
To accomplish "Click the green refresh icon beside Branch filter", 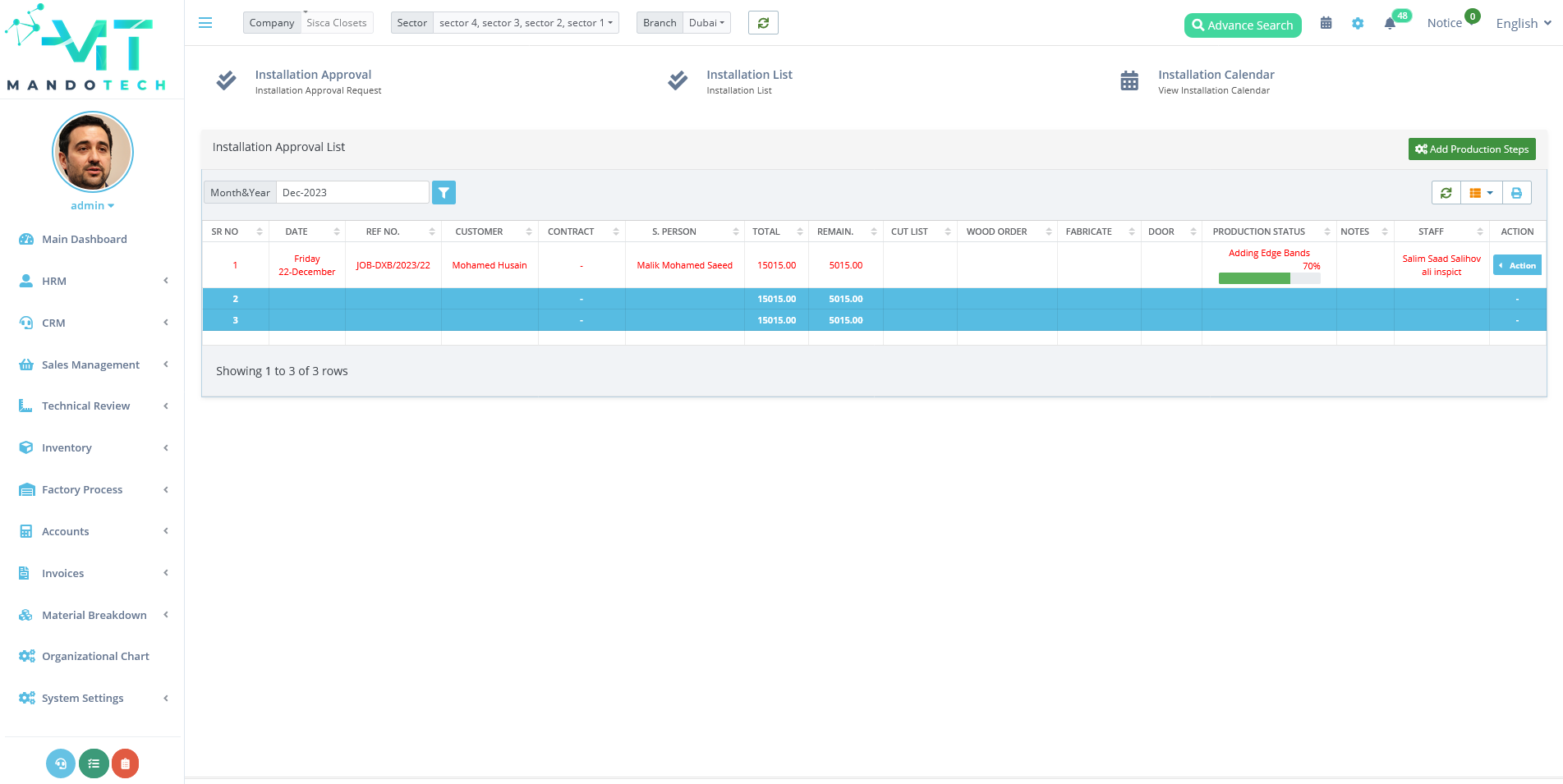I will pos(763,22).
